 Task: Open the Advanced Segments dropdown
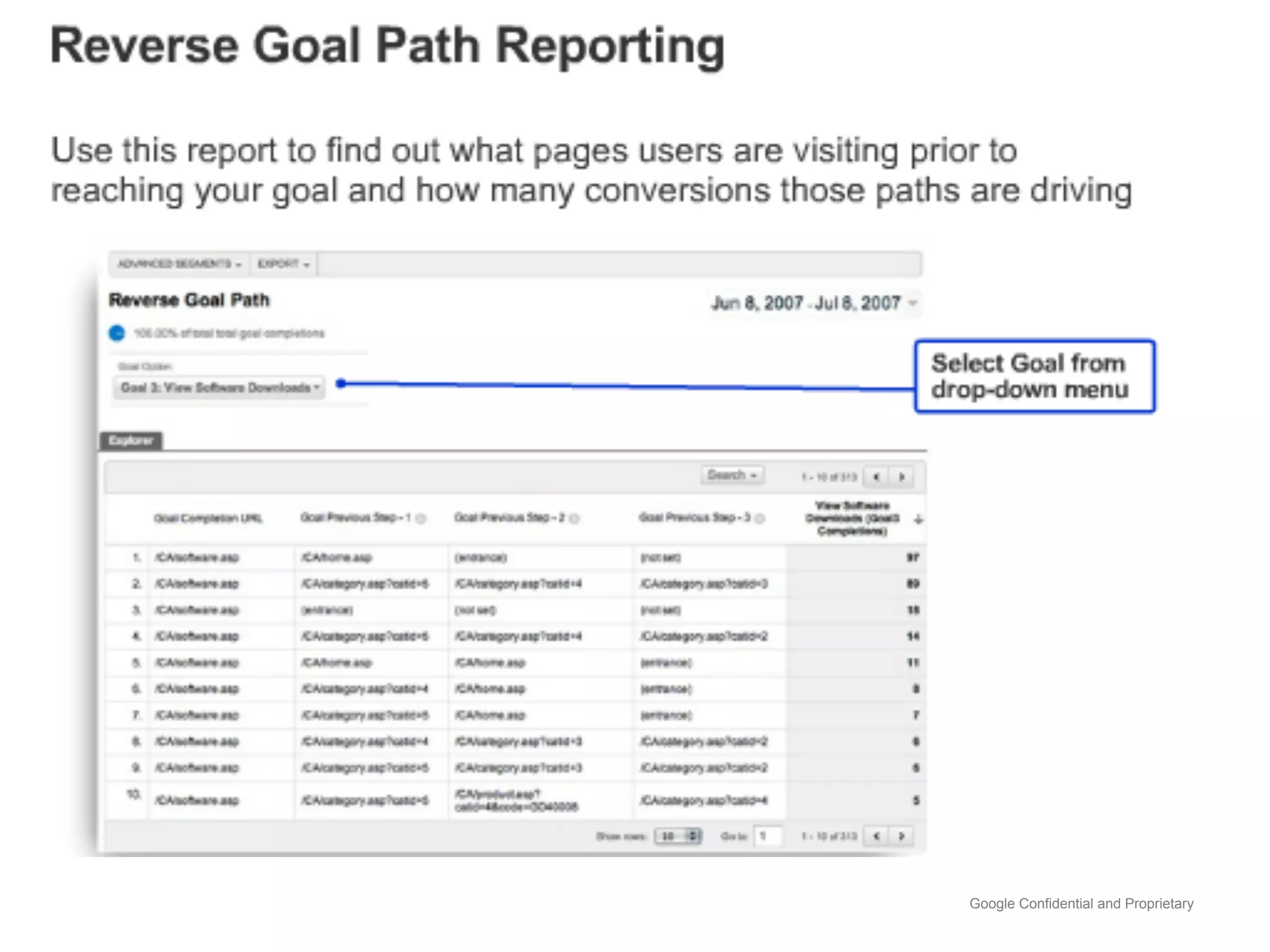click(x=179, y=264)
